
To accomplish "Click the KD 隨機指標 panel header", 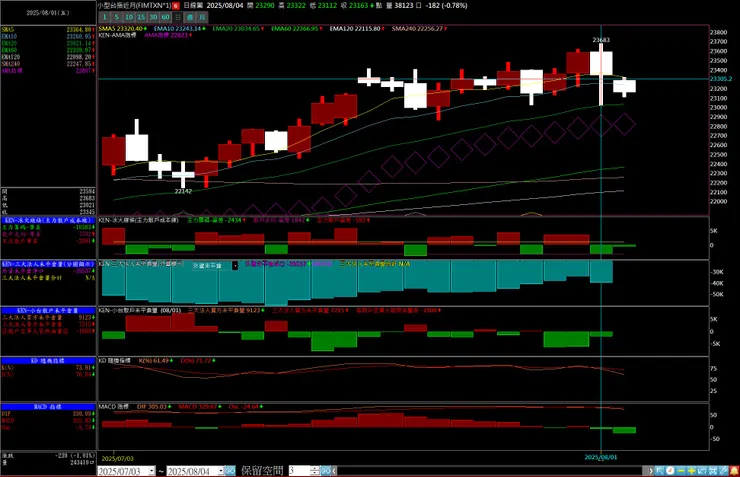I will tap(48, 361).
